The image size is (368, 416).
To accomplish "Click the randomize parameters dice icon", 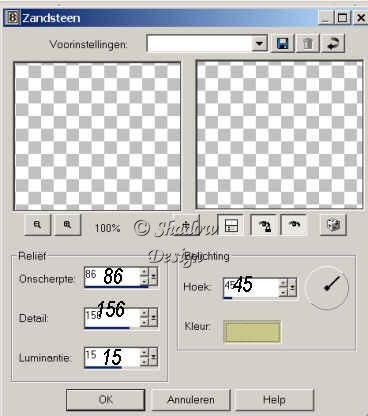I will [333, 225].
